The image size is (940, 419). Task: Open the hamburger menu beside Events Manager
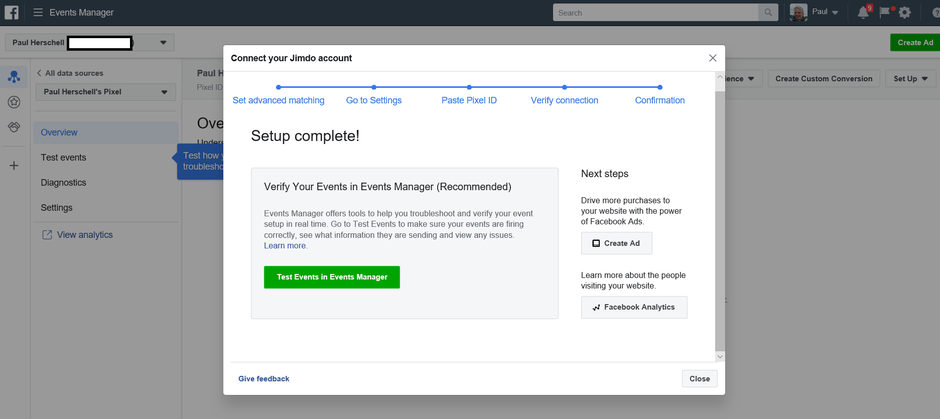pyautogui.click(x=38, y=13)
